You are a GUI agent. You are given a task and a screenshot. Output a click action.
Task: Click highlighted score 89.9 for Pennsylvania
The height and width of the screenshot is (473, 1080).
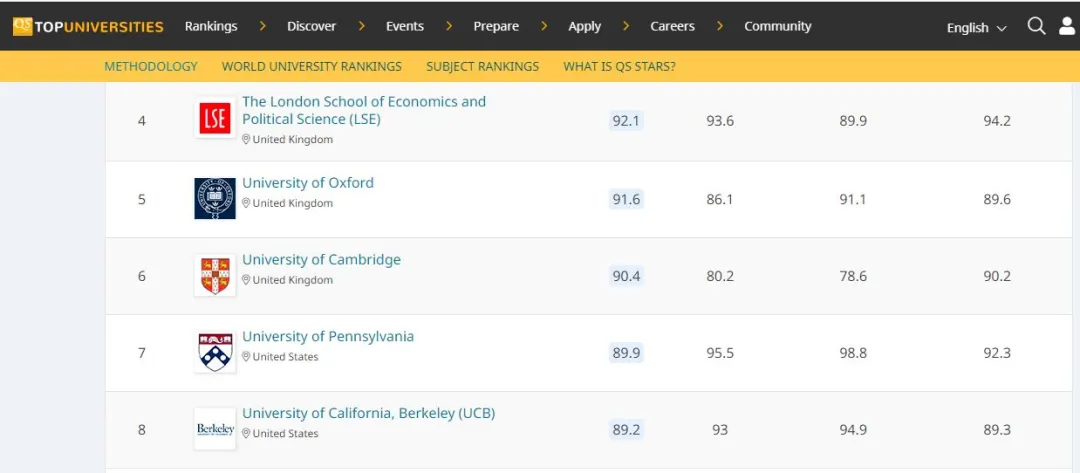pos(626,353)
